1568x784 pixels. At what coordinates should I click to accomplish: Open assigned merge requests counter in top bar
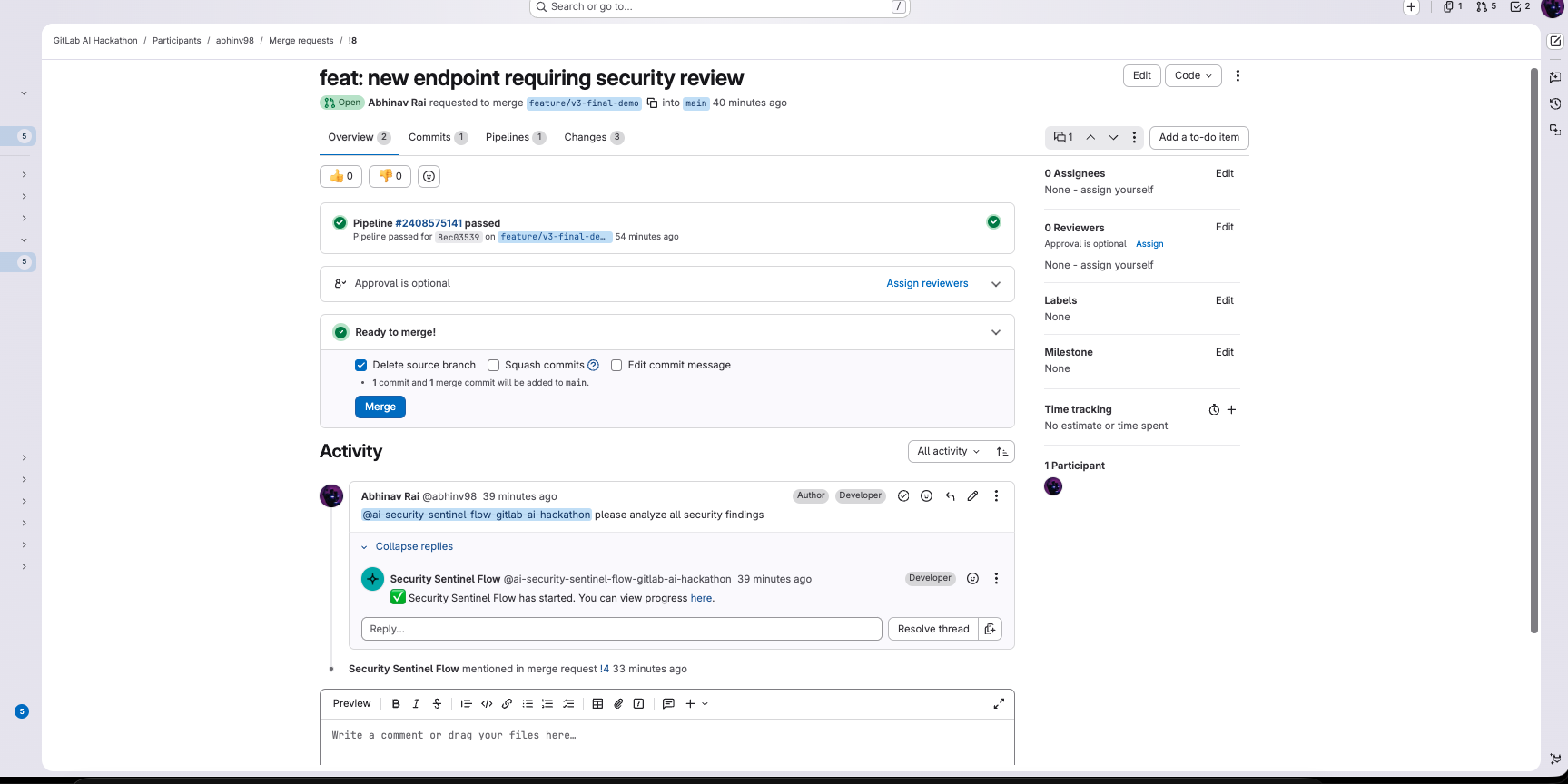(1486, 6)
